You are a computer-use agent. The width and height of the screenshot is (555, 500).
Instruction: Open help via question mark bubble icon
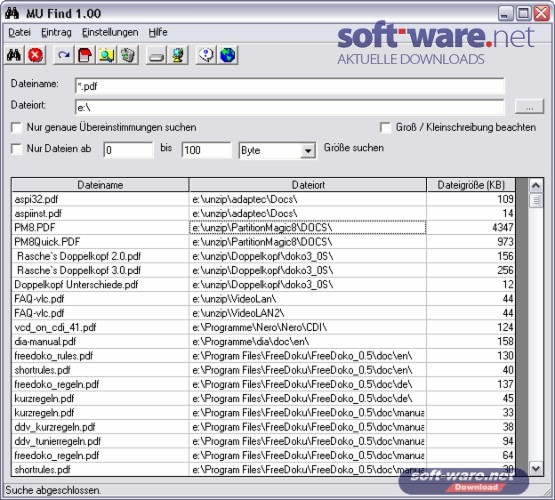pos(206,55)
